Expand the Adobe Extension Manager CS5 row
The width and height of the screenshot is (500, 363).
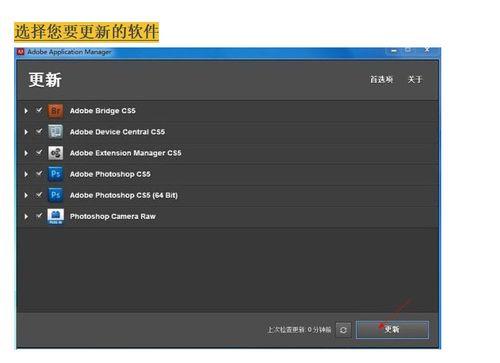click(x=26, y=153)
